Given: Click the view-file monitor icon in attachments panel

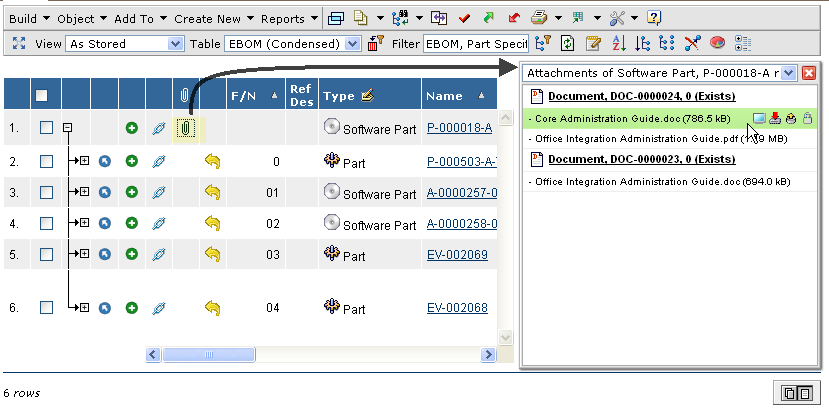Looking at the screenshot, I should [x=759, y=118].
